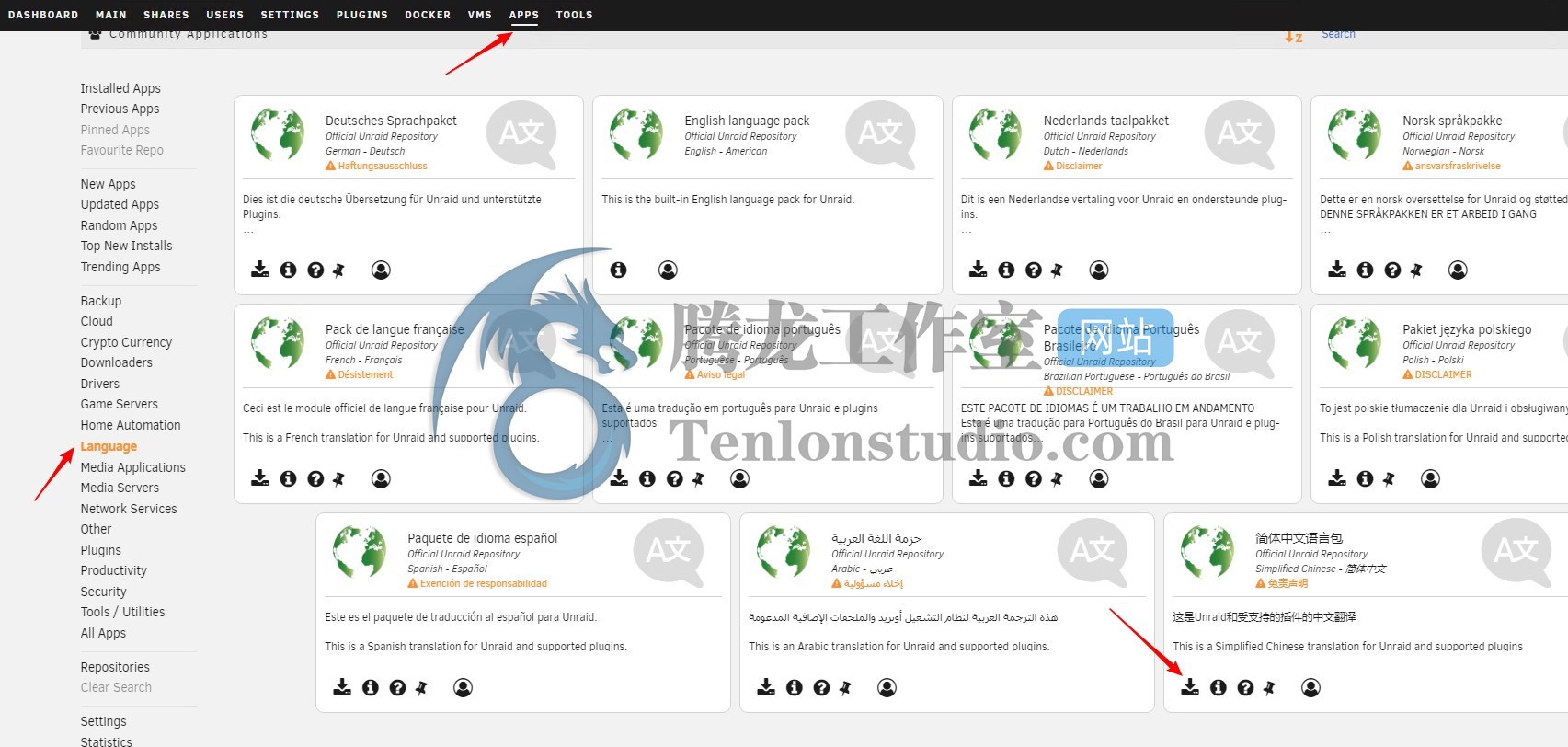Select the Backup category
This screenshot has width=1568, height=747.
point(101,301)
